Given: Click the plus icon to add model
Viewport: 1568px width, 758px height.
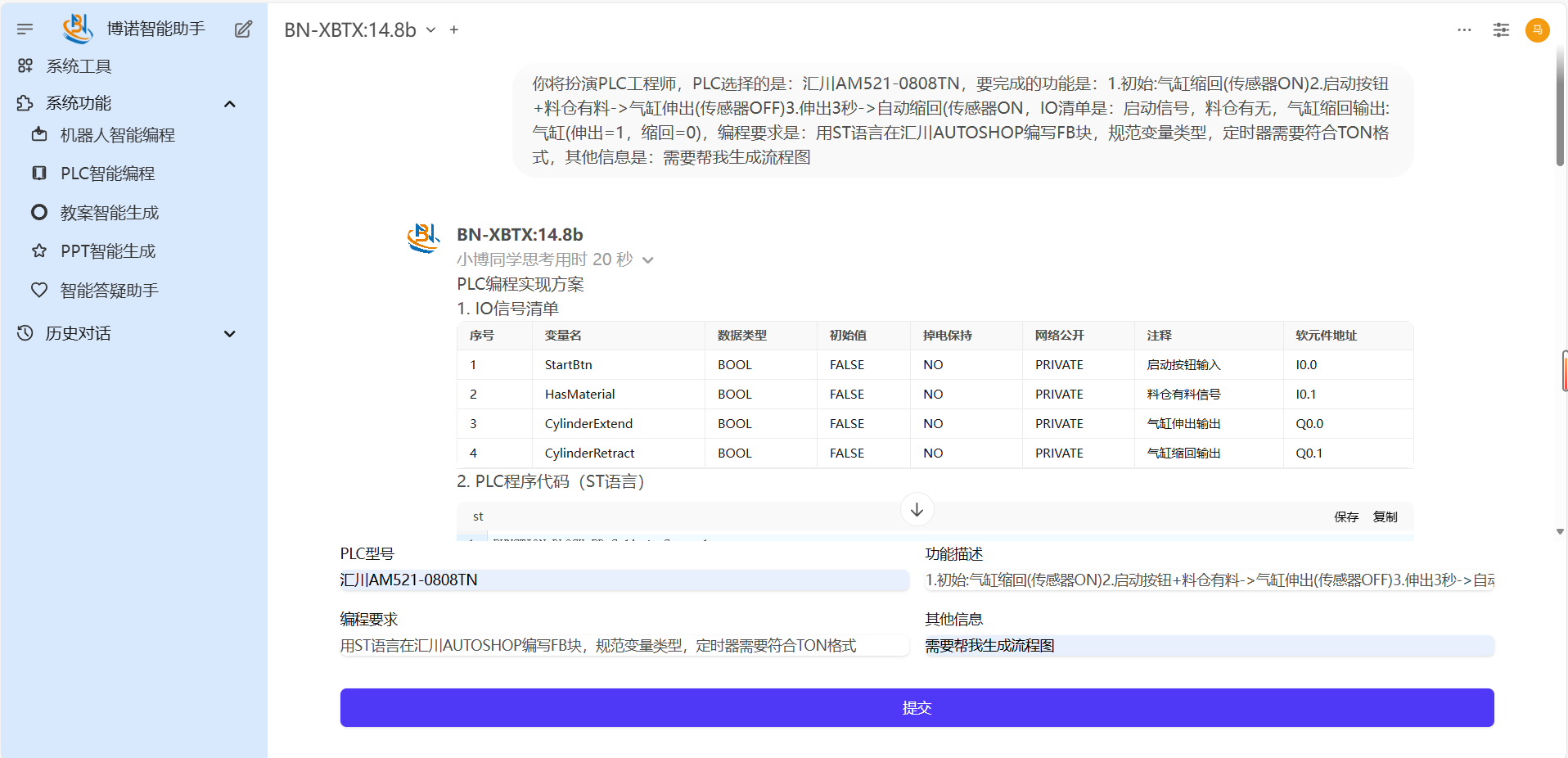Looking at the screenshot, I should tap(454, 30).
